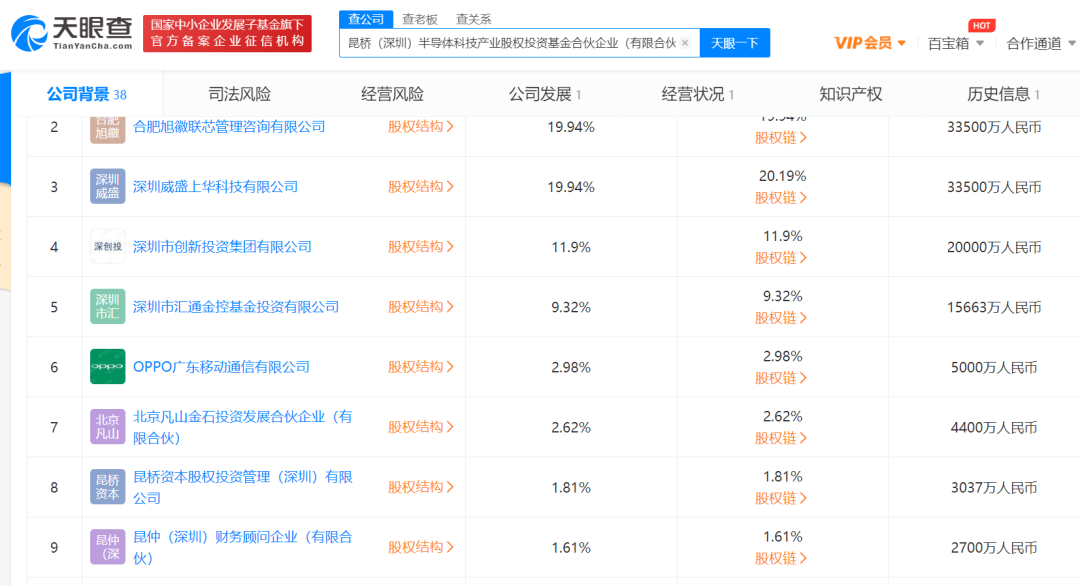Open 深圳市汇通金控基金投资有限公司 link
This screenshot has height=586, width=1080.
[236, 306]
